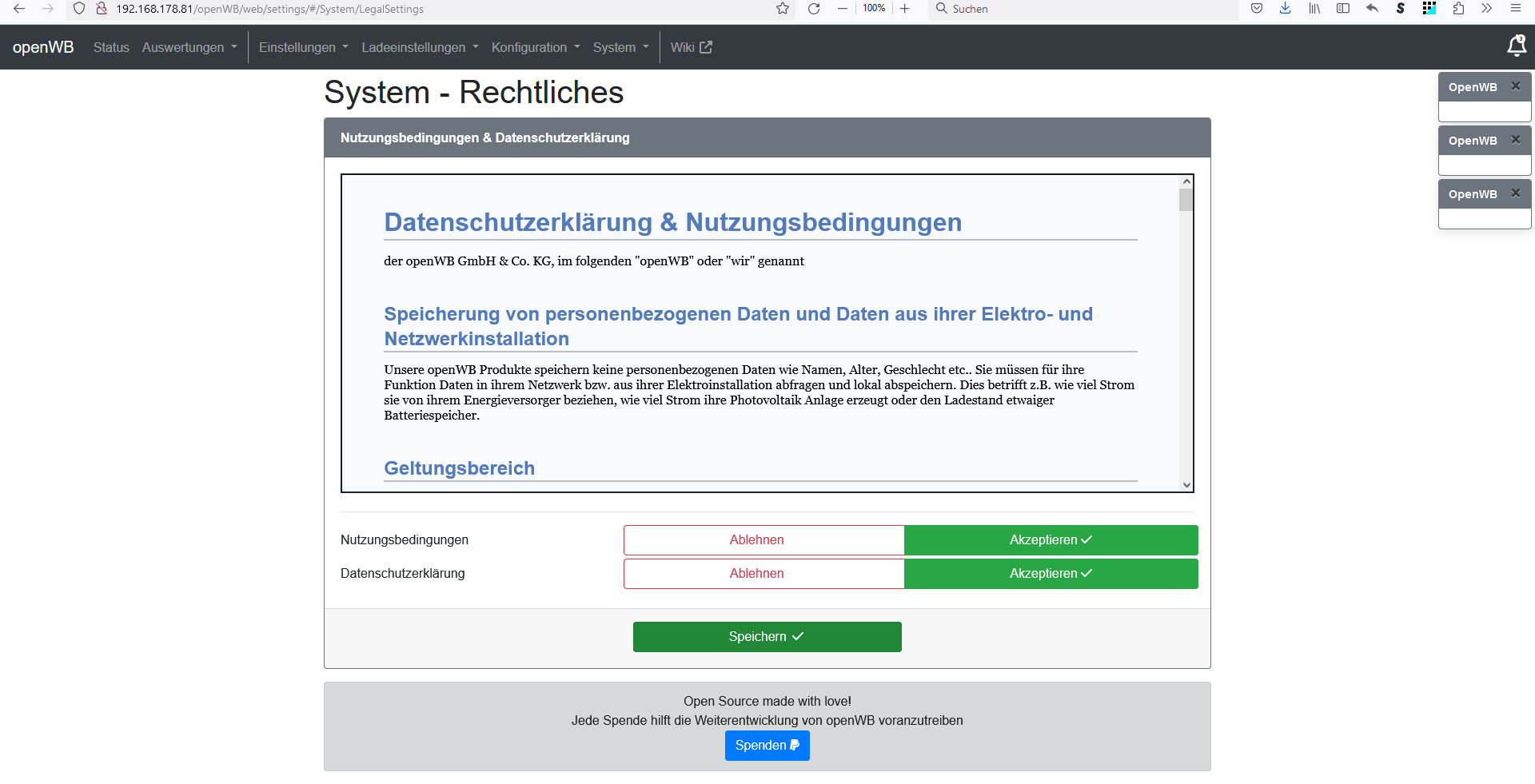The image size is (1535, 784).
Task: Open the library bookshelf icon
Action: click(x=1314, y=9)
